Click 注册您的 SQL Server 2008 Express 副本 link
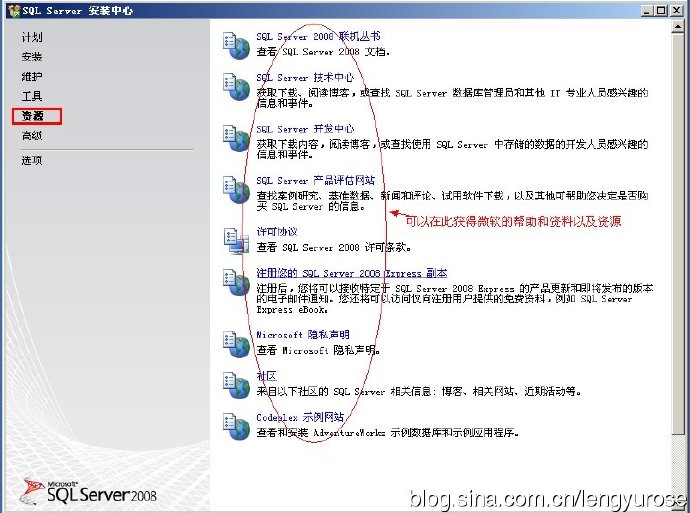Image resolution: width=690 pixels, height=513 pixels. (x=352, y=273)
